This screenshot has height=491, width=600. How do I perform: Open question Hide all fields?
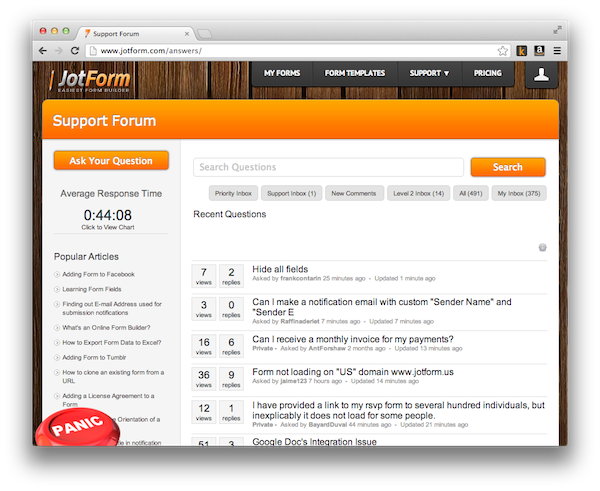click(x=280, y=269)
